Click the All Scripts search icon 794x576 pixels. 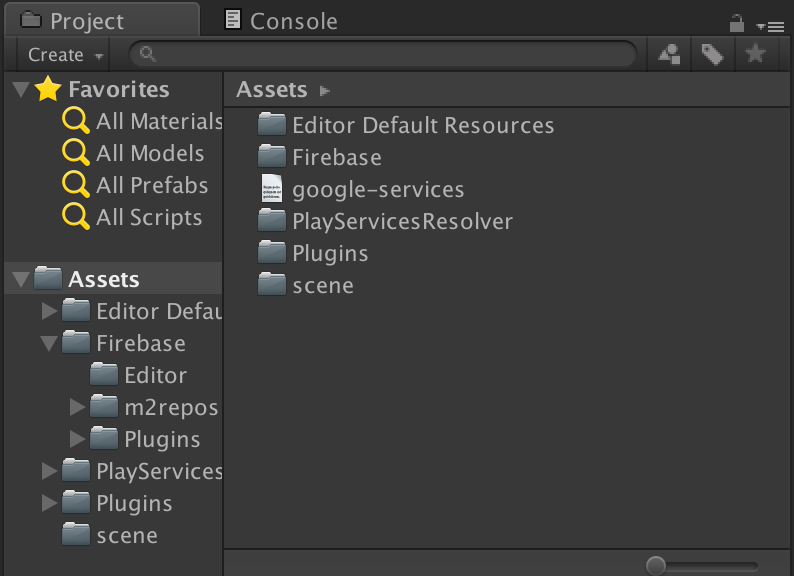pyautogui.click(x=76, y=216)
